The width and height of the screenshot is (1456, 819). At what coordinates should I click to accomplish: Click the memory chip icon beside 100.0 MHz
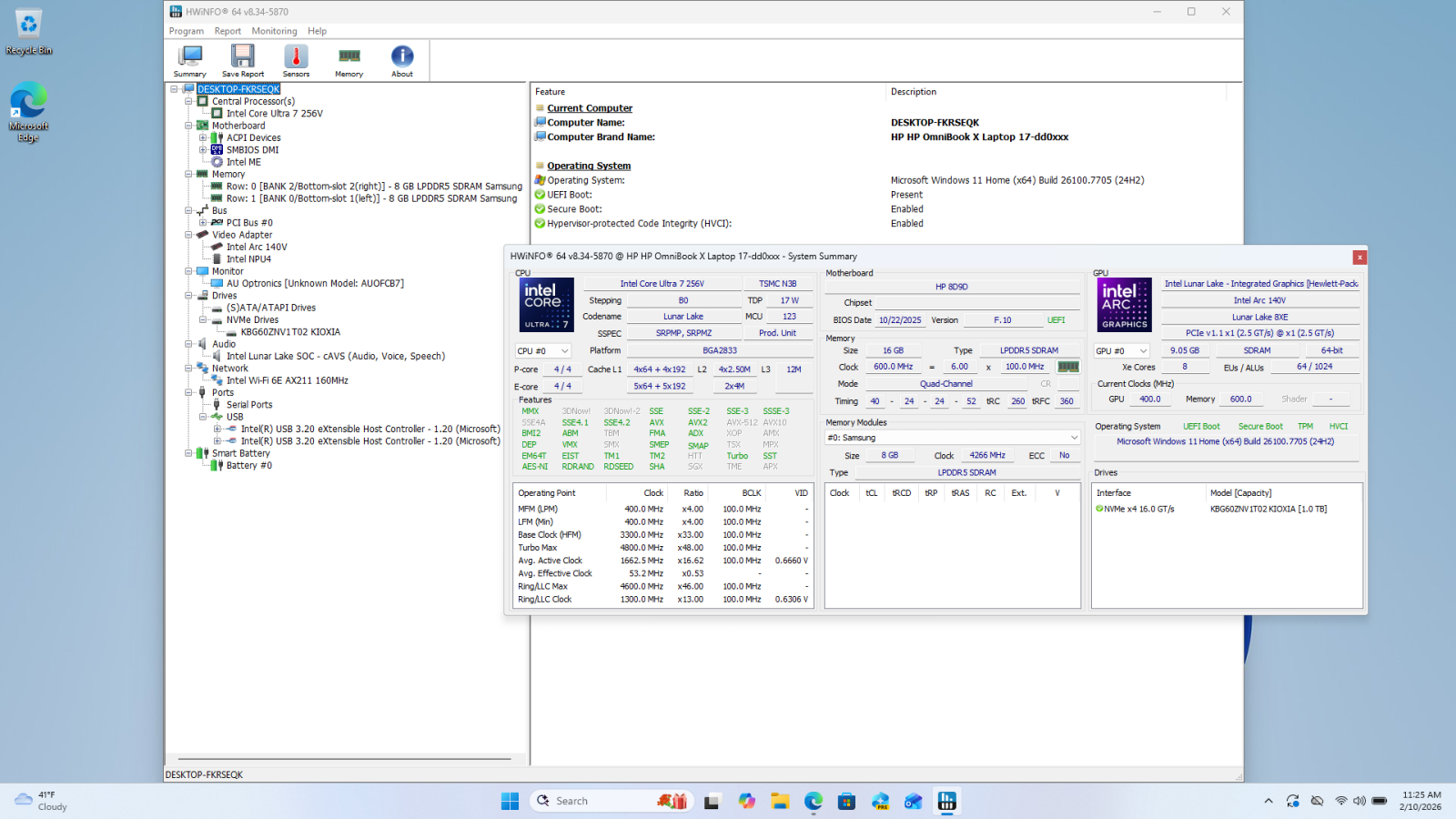[1068, 367]
